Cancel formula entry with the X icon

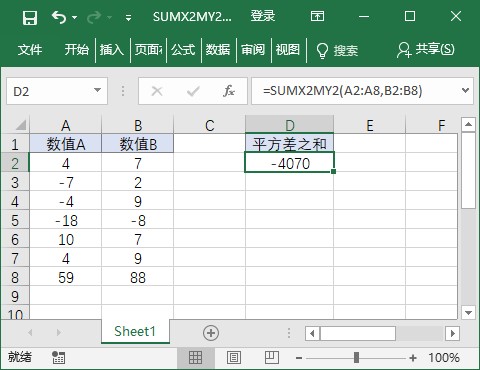click(157, 91)
